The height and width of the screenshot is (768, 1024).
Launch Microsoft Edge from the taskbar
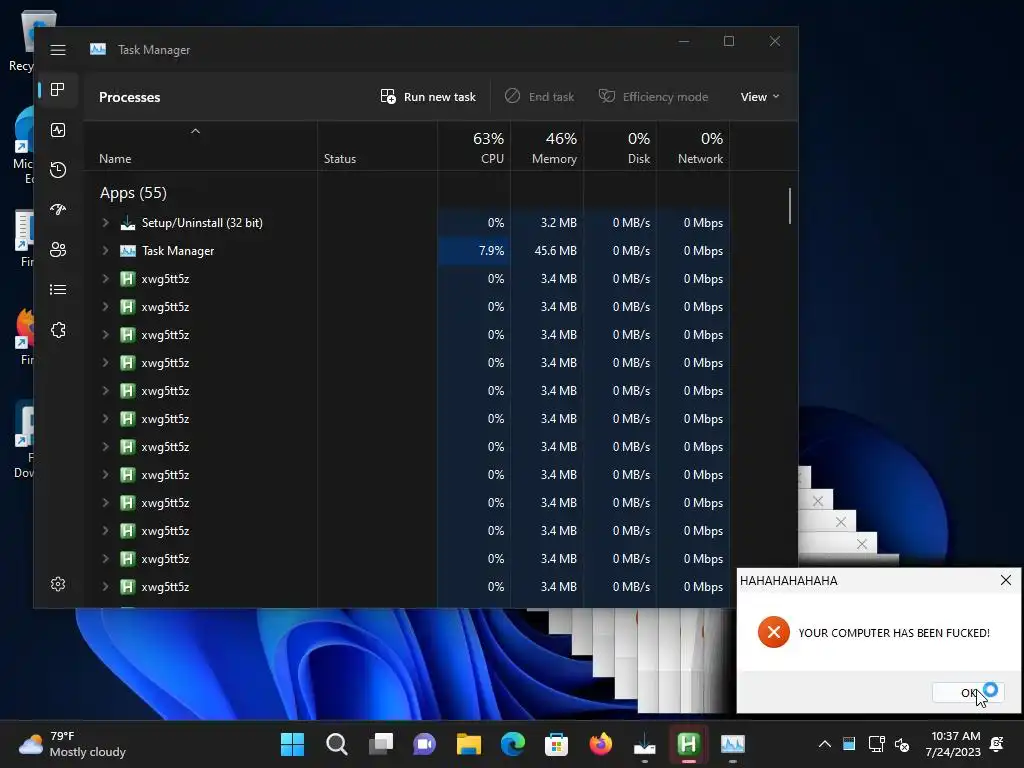point(513,744)
